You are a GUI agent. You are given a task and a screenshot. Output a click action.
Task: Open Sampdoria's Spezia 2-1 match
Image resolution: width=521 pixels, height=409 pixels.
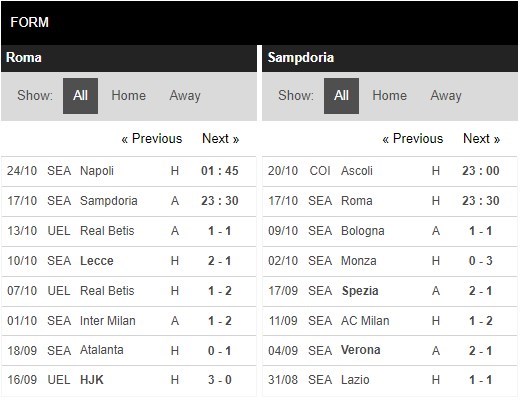coord(390,291)
